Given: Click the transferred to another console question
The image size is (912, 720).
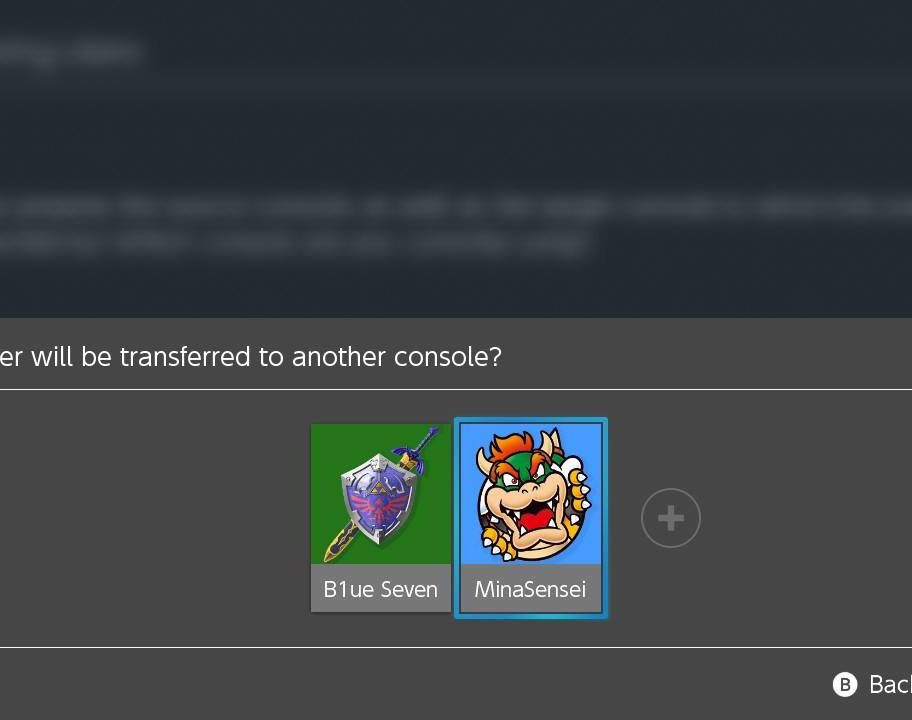Looking at the screenshot, I should point(251,357).
